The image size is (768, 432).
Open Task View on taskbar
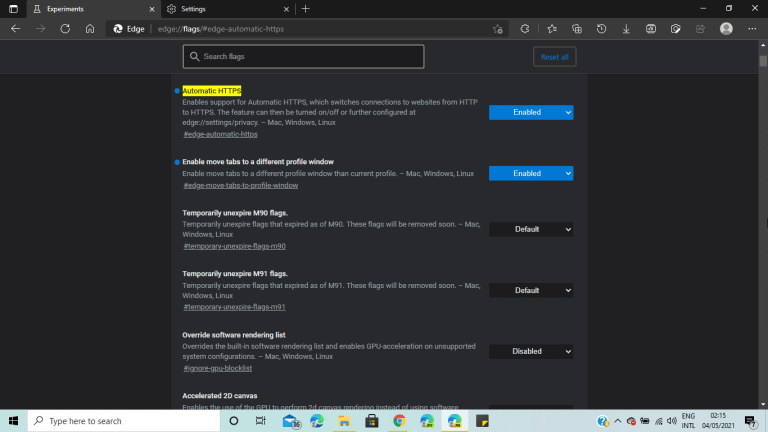point(261,421)
